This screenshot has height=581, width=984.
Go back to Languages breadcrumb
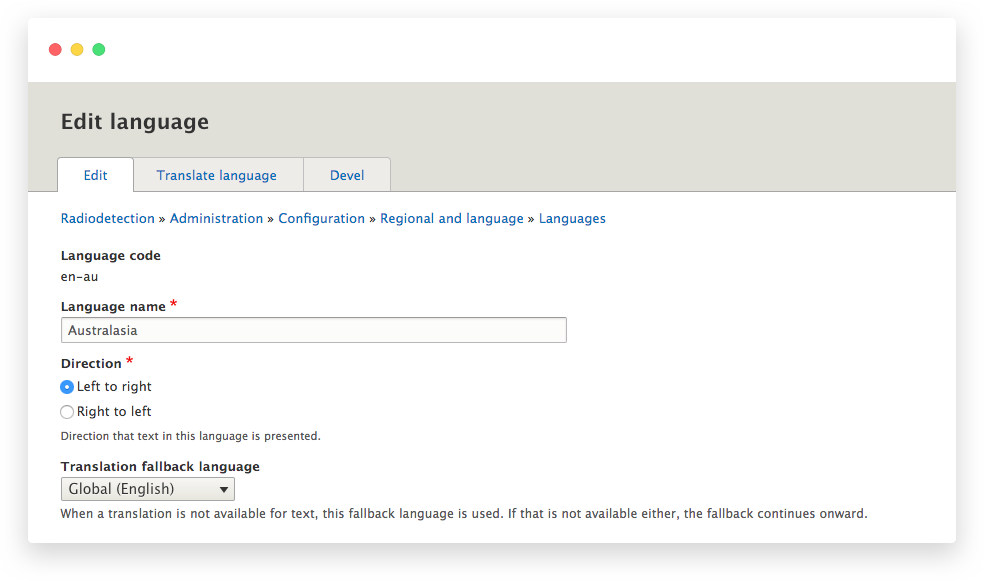pyautogui.click(x=572, y=218)
